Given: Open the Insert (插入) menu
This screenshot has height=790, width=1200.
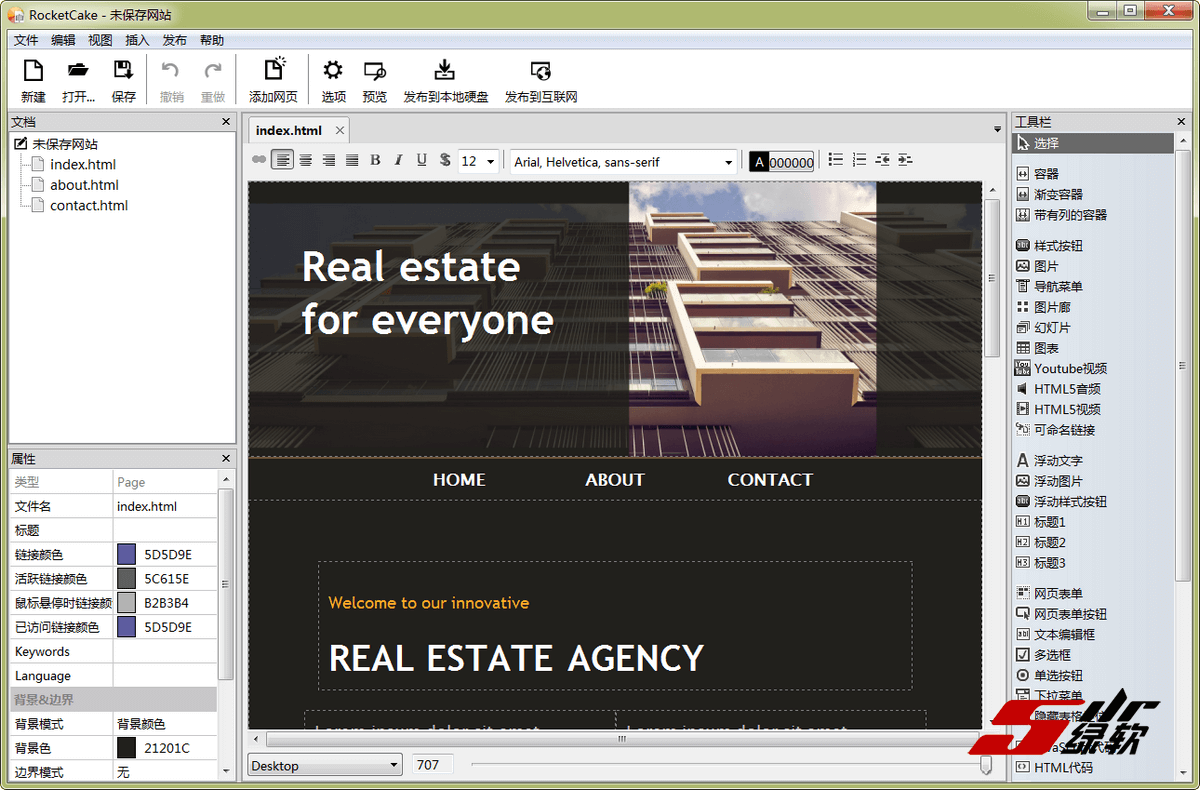Looking at the screenshot, I should (x=137, y=40).
